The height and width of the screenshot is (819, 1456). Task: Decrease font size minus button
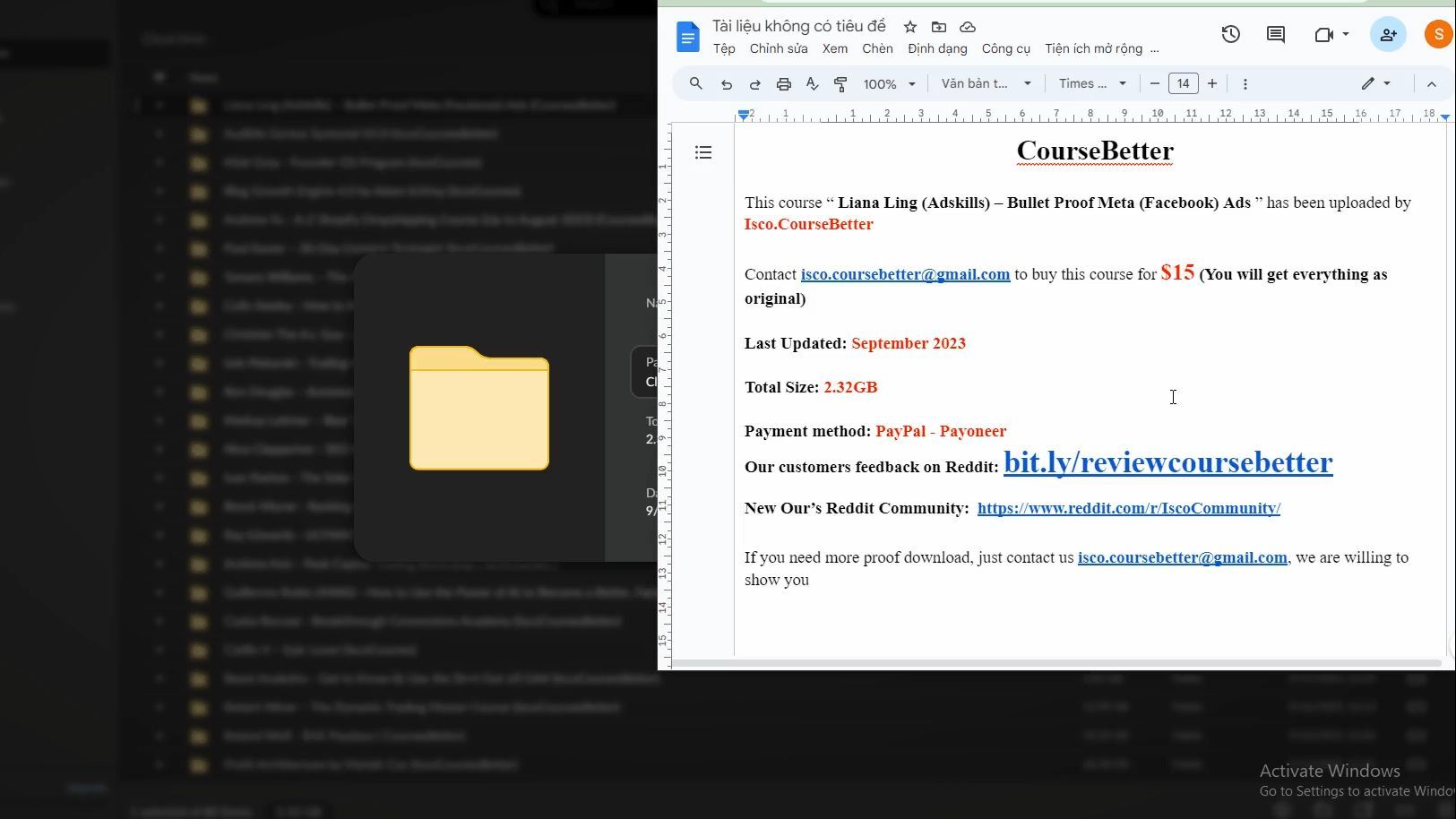coord(1155,83)
